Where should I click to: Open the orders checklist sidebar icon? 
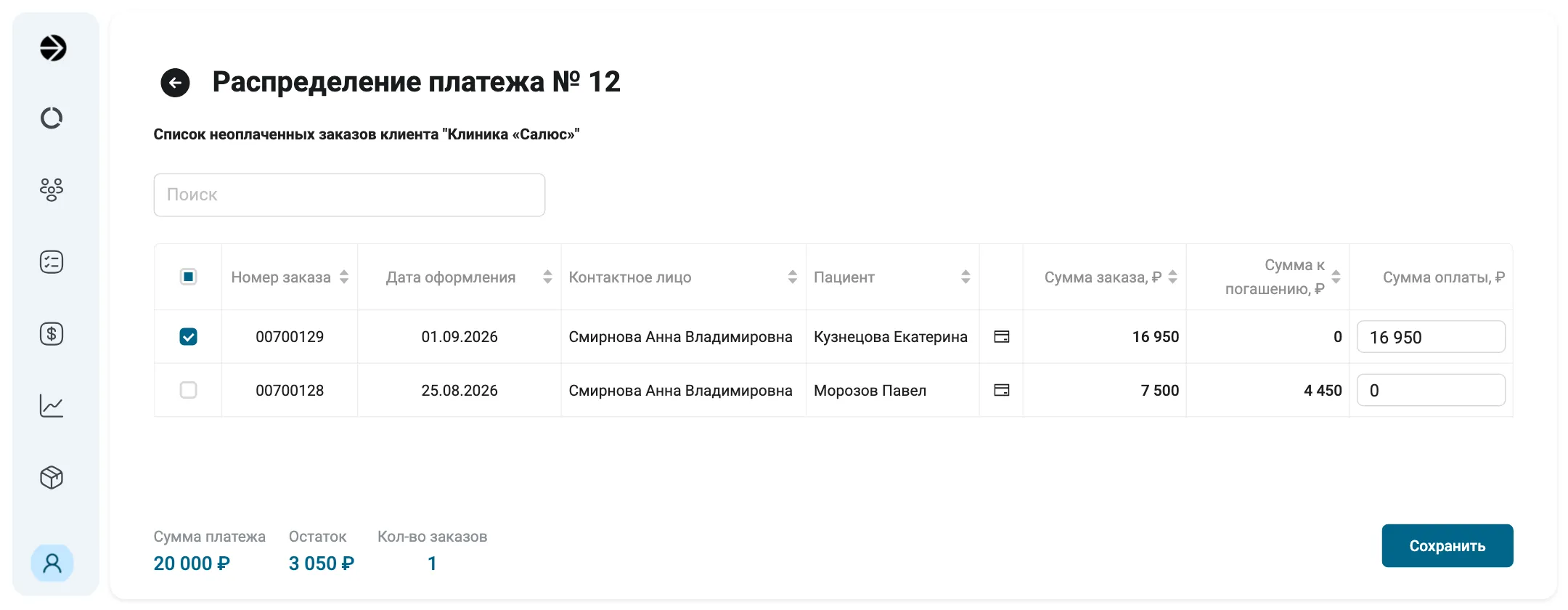pos(52,261)
